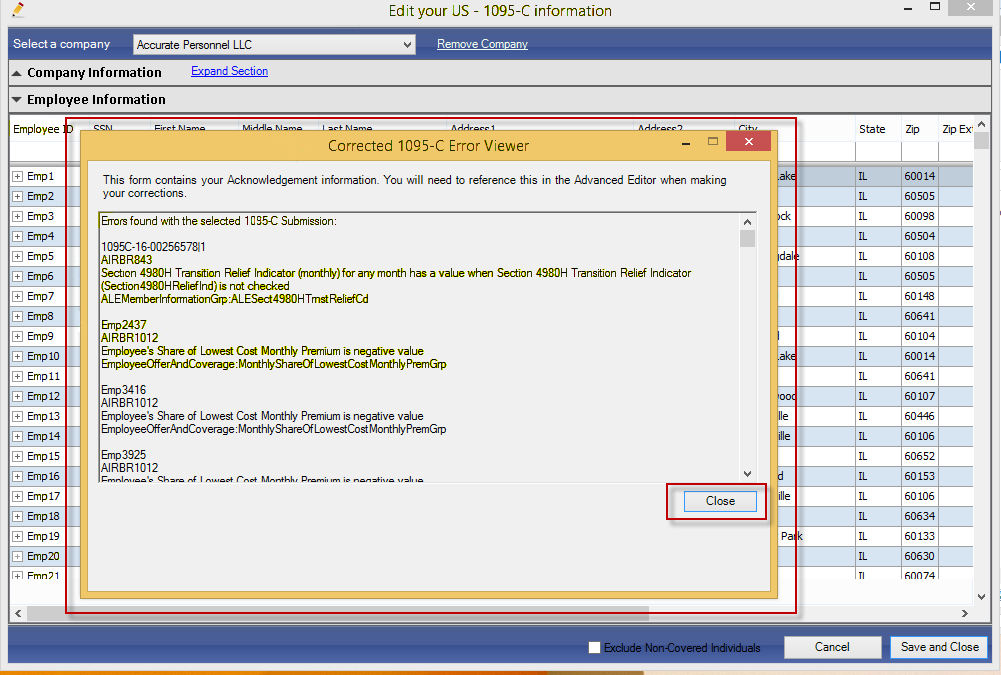Expand the Emp1 row

(x=18, y=176)
